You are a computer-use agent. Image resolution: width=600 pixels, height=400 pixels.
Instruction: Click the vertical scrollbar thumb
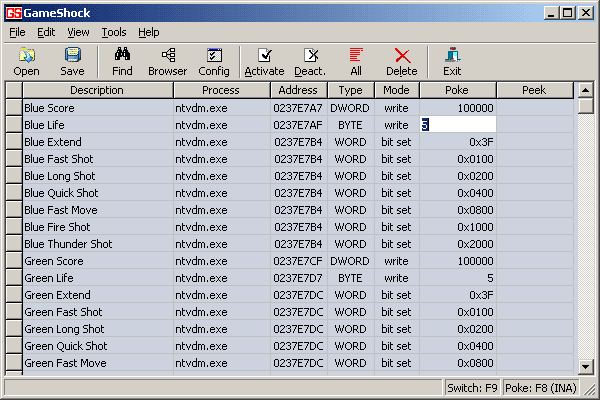[585, 106]
